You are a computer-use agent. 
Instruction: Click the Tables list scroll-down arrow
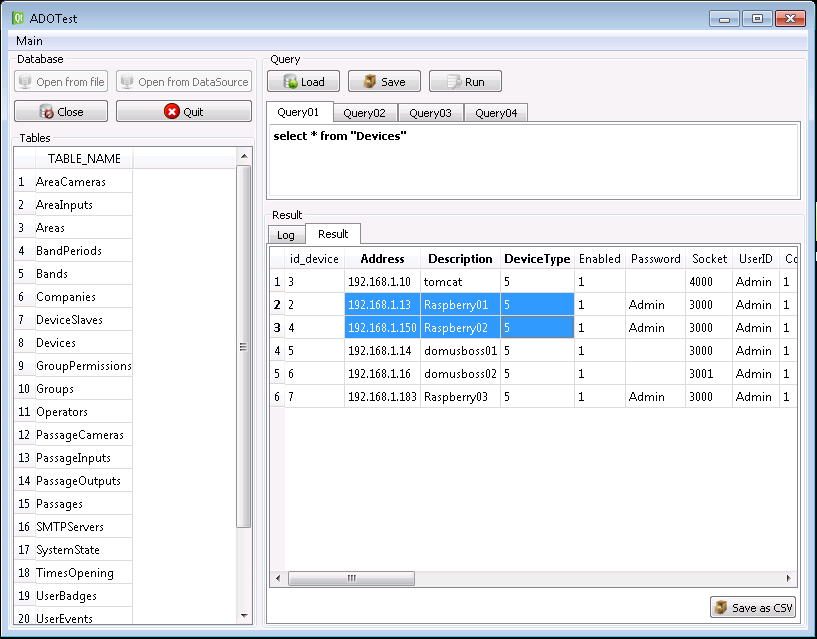(244, 616)
